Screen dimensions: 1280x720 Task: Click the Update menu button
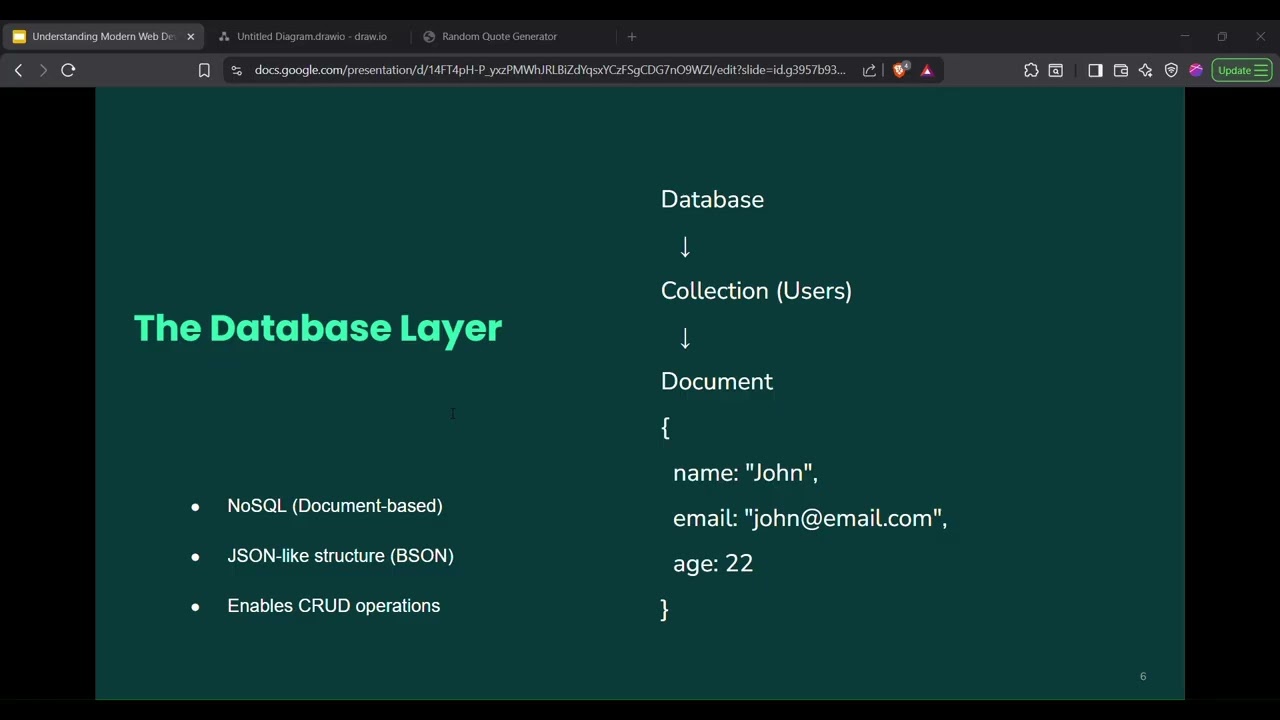1242,70
